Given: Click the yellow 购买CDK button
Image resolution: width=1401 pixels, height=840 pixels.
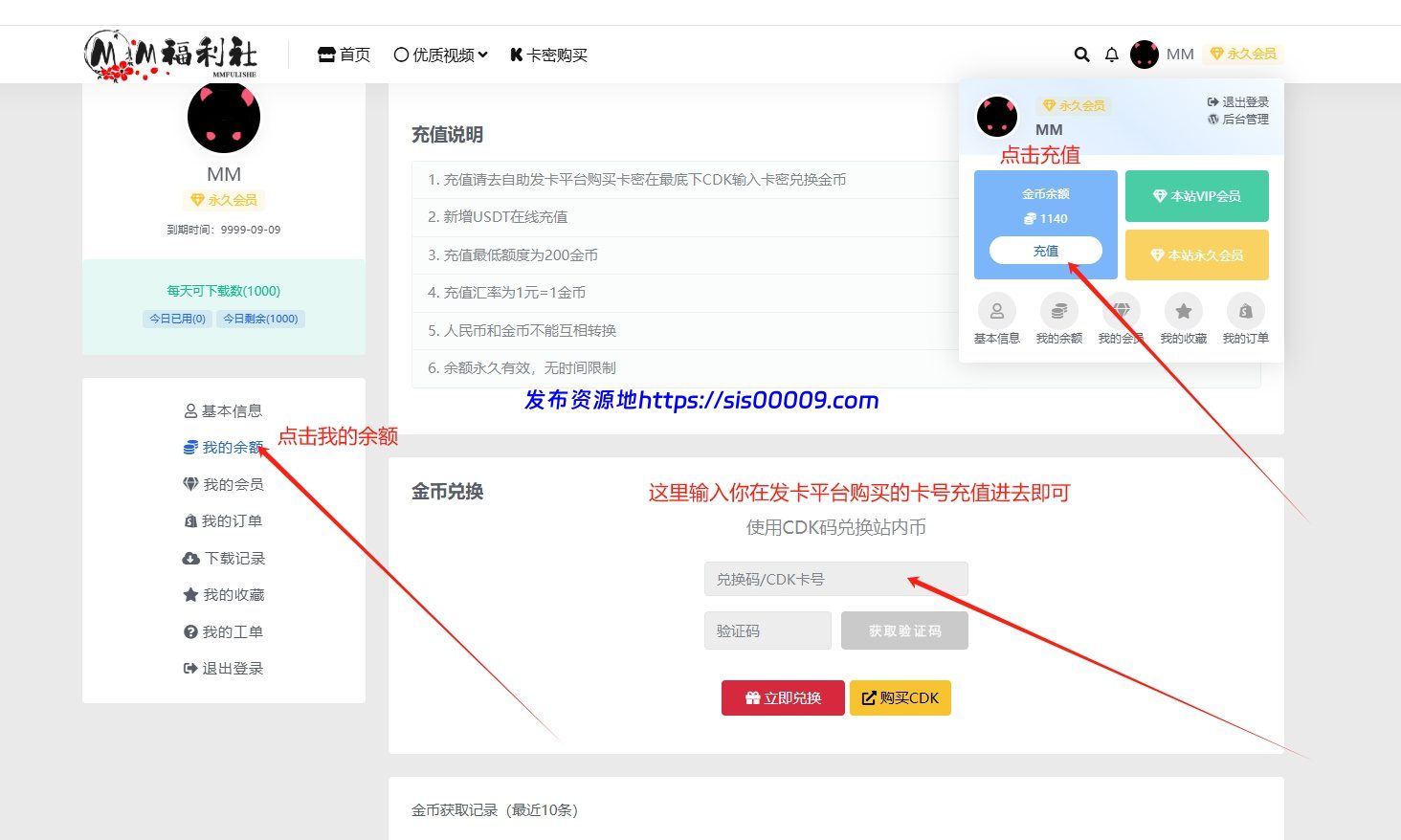Looking at the screenshot, I should [900, 698].
